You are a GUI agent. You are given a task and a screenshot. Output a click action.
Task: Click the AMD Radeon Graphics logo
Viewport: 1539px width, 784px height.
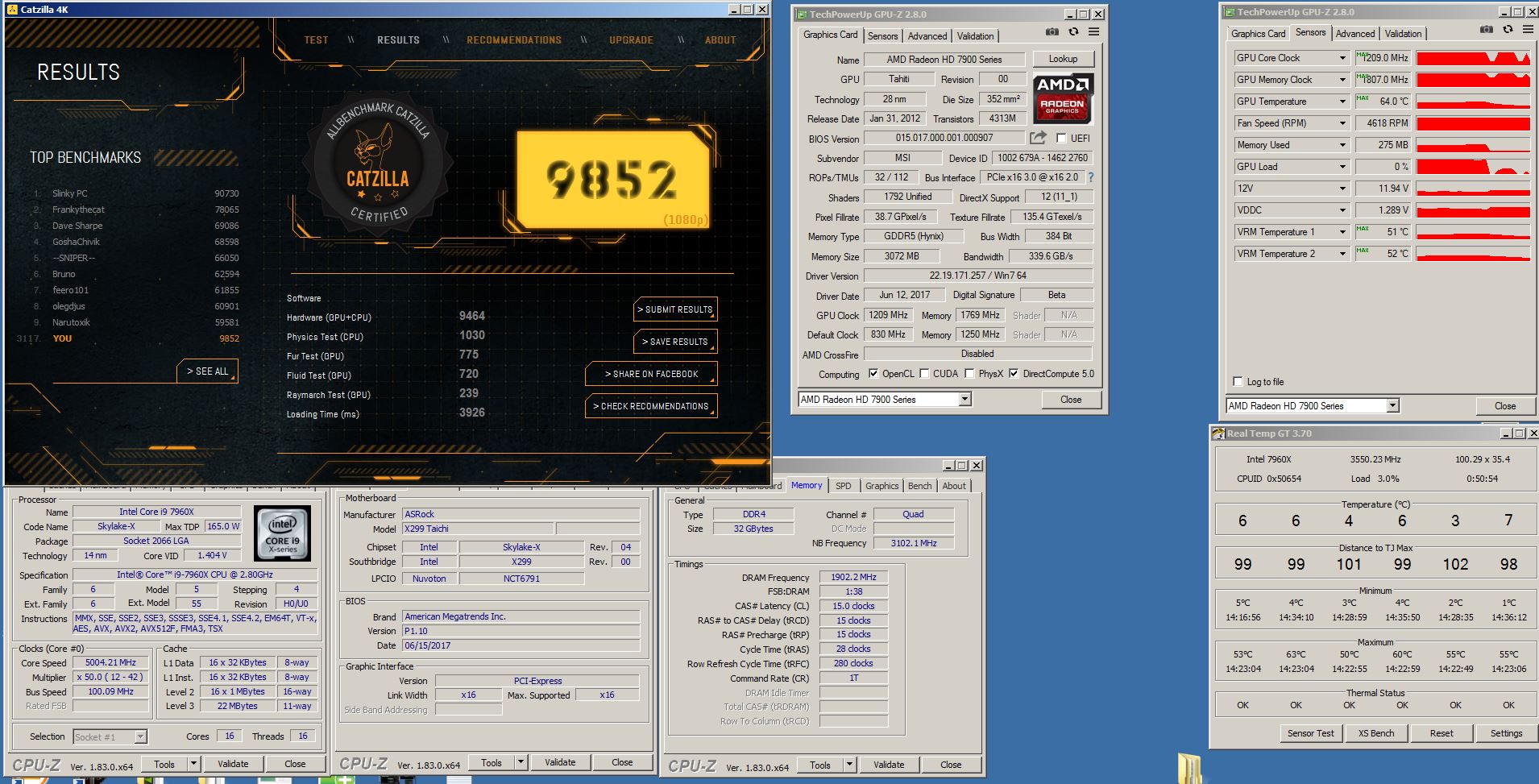(1063, 98)
